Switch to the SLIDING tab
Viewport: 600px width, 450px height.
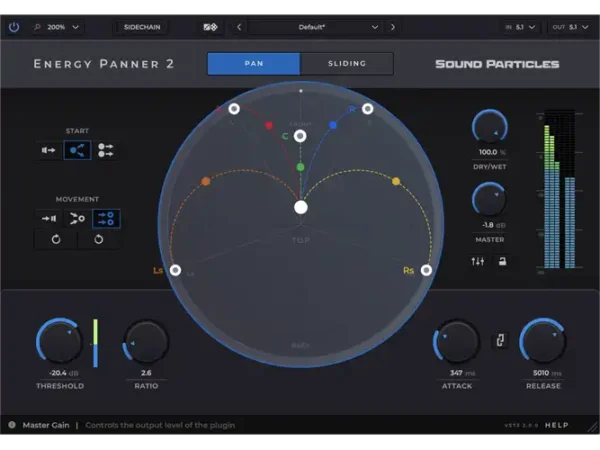(347, 64)
